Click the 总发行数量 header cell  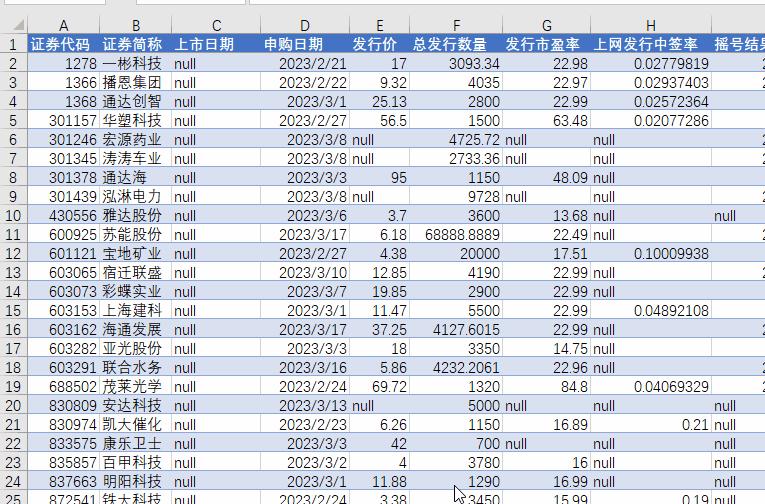coord(456,44)
